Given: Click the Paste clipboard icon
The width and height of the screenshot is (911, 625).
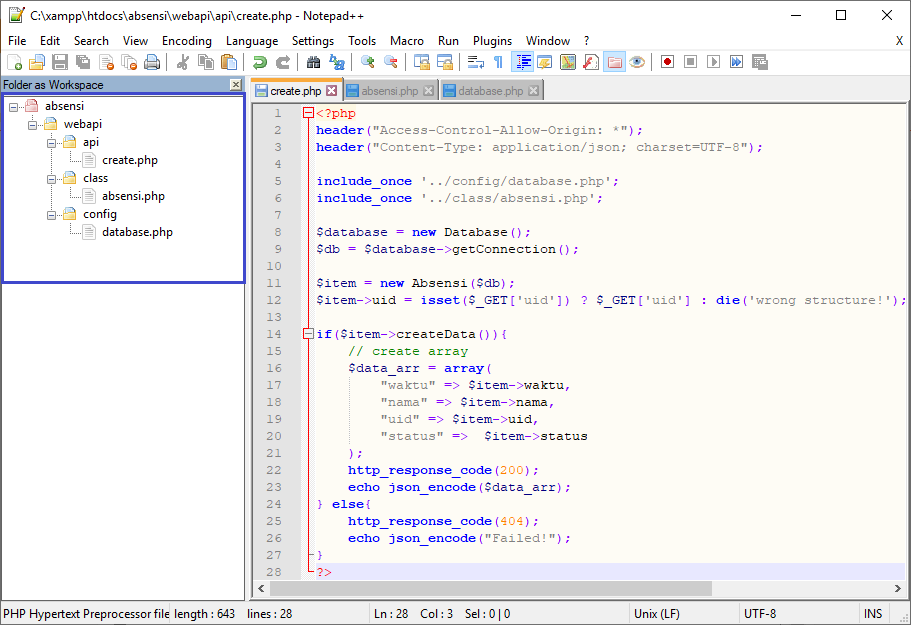Looking at the screenshot, I should pyautogui.click(x=229, y=62).
